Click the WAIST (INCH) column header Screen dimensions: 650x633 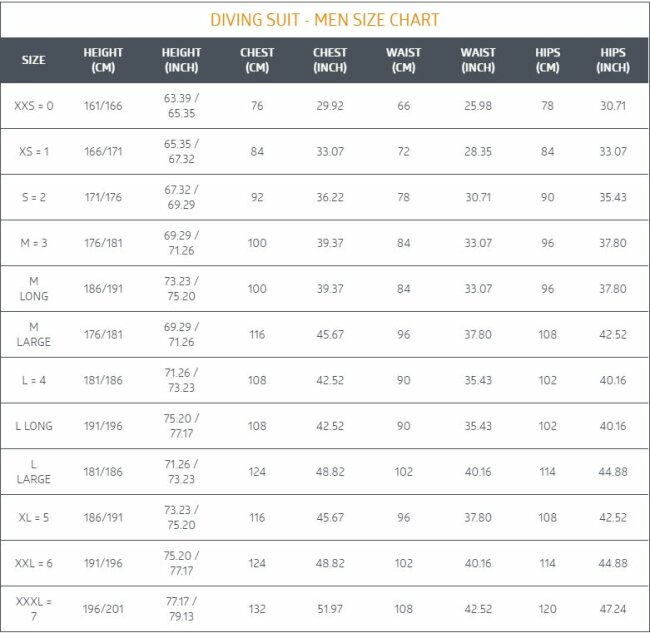(x=478, y=60)
